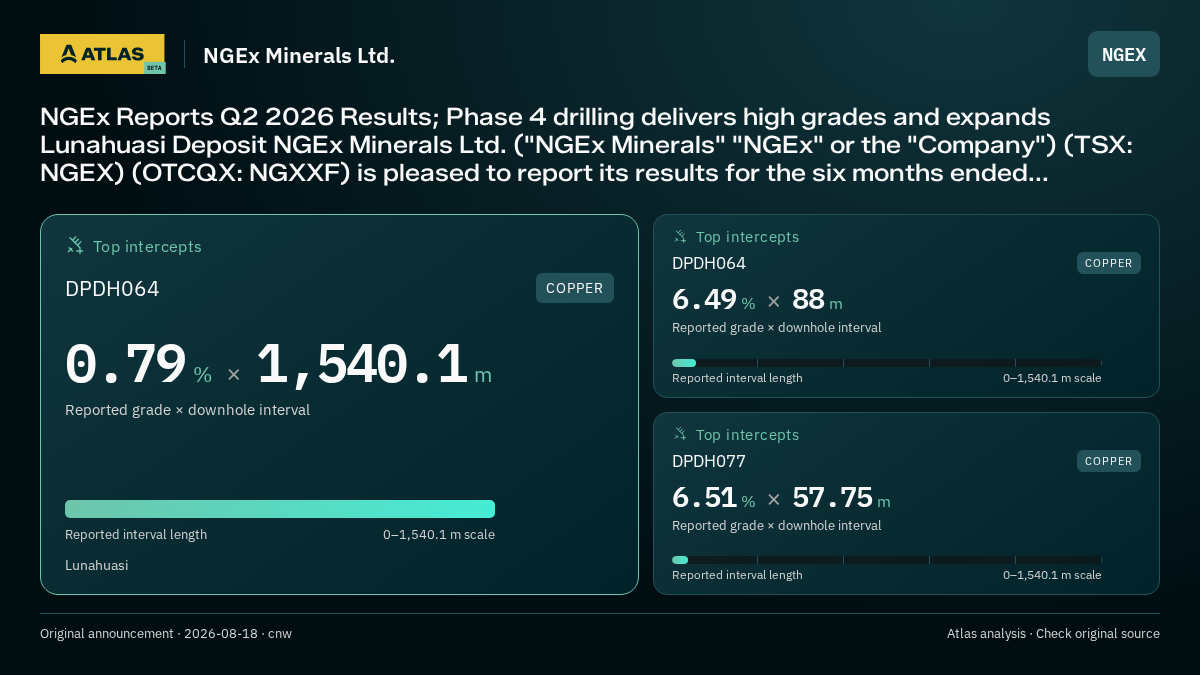Click DPDH064 hole ID in the 88 m card
The height and width of the screenshot is (675, 1200).
tap(709, 263)
